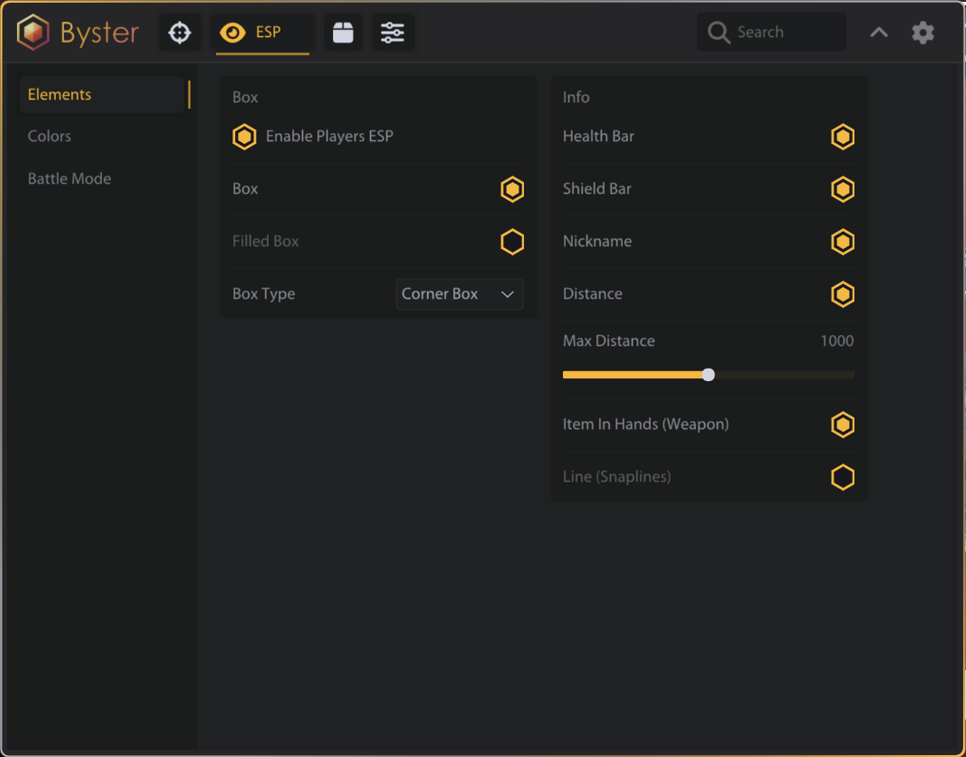The width and height of the screenshot is (966, 757).
Task: Collapse the menu with the up chevron
Action: point(878,33)
